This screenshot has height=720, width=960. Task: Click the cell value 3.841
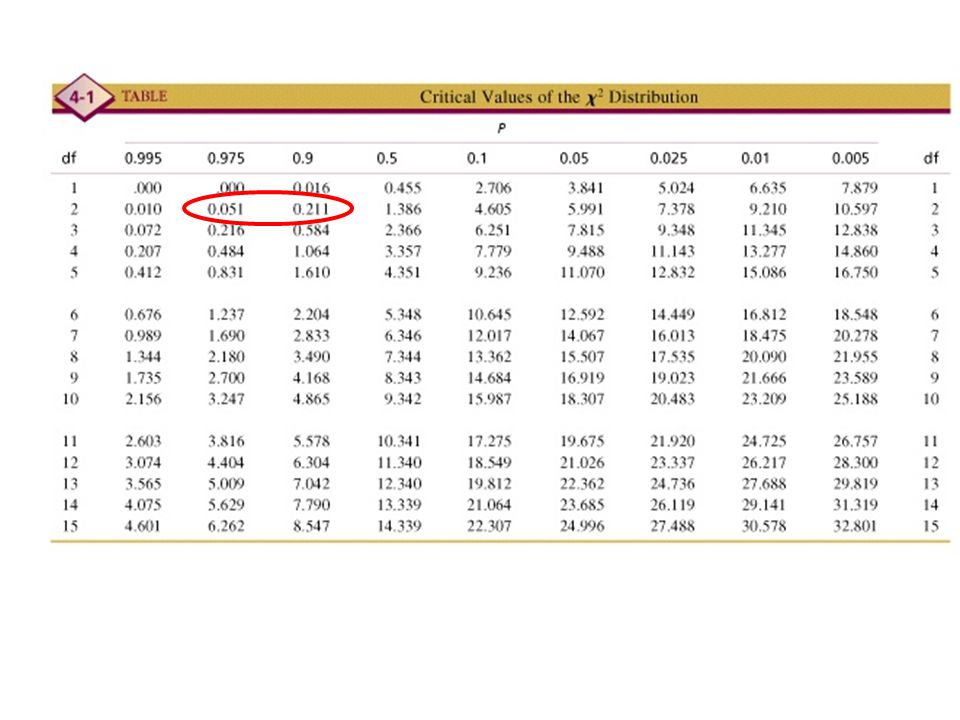585,188
